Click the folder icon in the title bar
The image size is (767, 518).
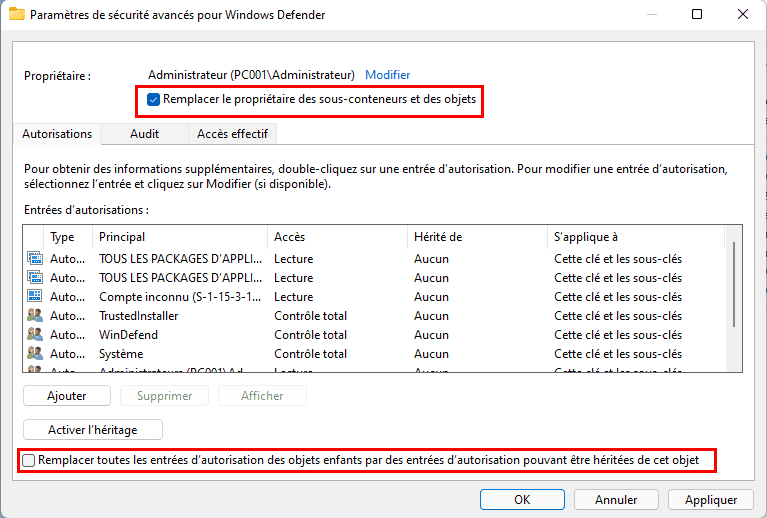pos(17,14)
